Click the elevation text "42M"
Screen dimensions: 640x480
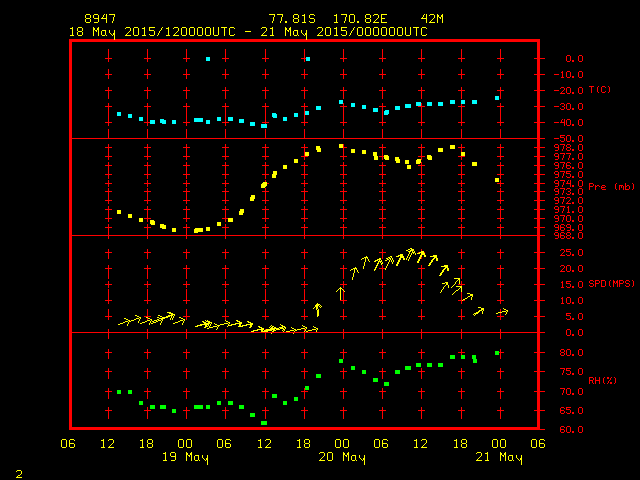[x=432, y=19]
